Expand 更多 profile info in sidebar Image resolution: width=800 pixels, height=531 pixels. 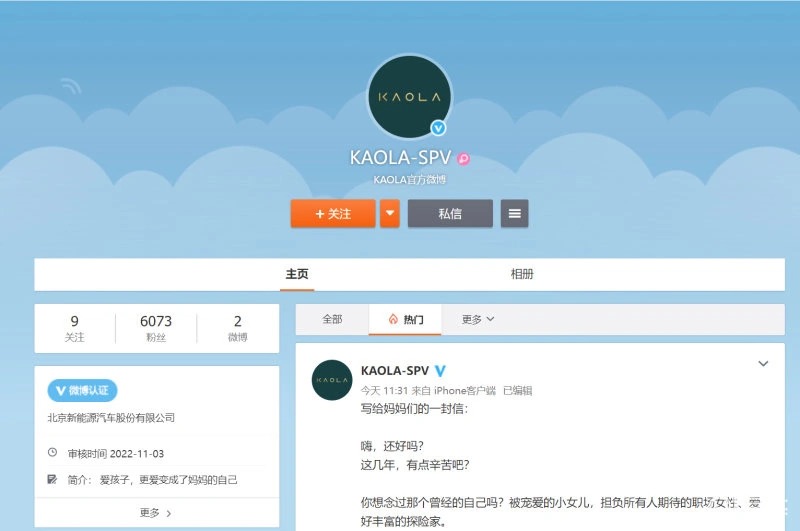point(156,513)
